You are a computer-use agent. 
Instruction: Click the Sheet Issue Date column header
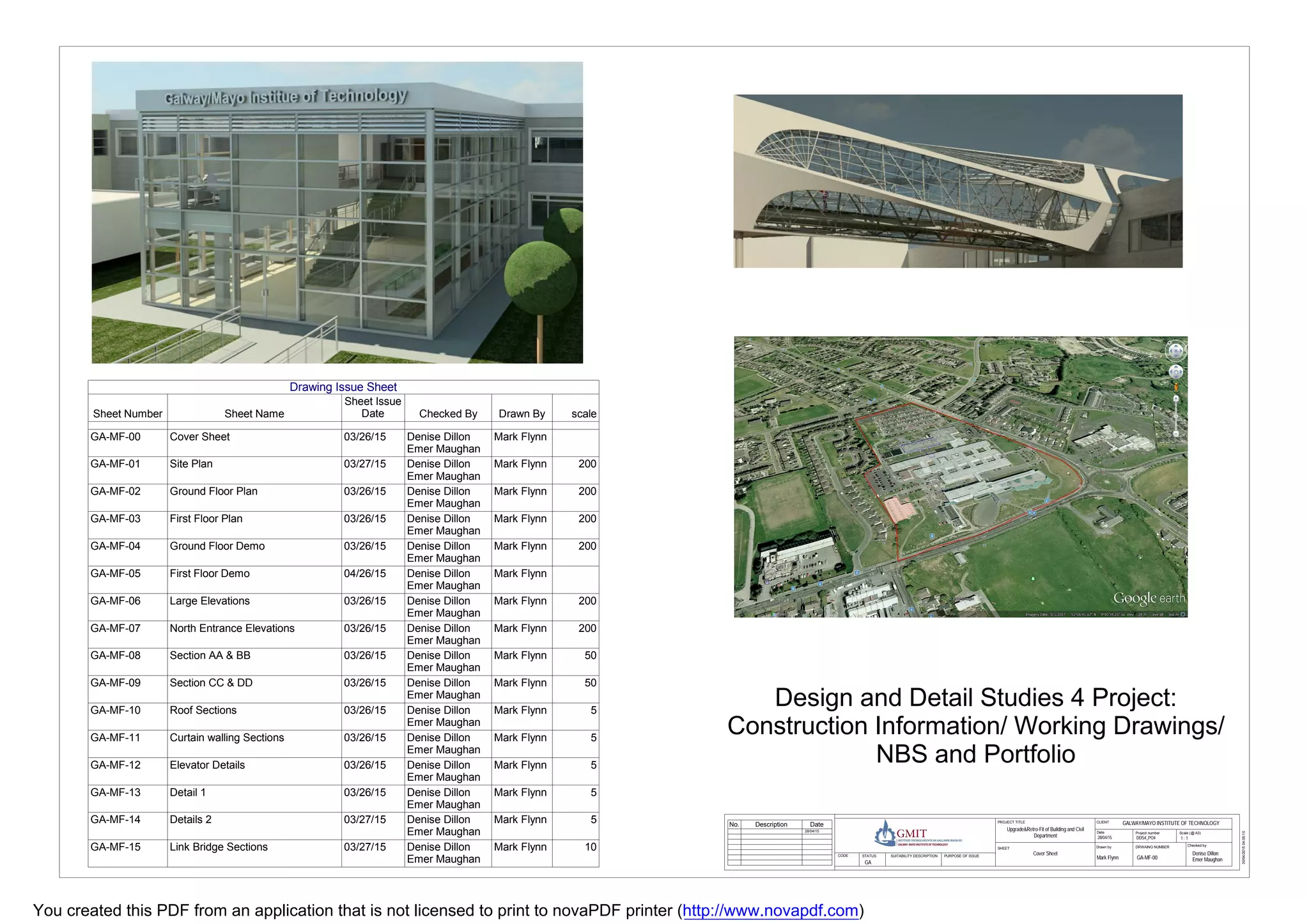point(373,407)
